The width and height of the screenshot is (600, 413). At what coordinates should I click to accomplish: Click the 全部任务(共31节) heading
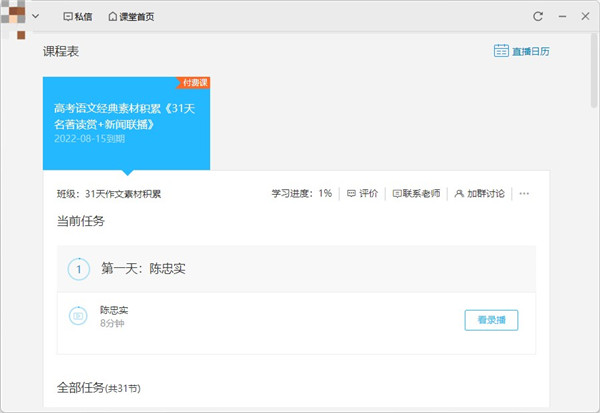[x=99, y=388]
